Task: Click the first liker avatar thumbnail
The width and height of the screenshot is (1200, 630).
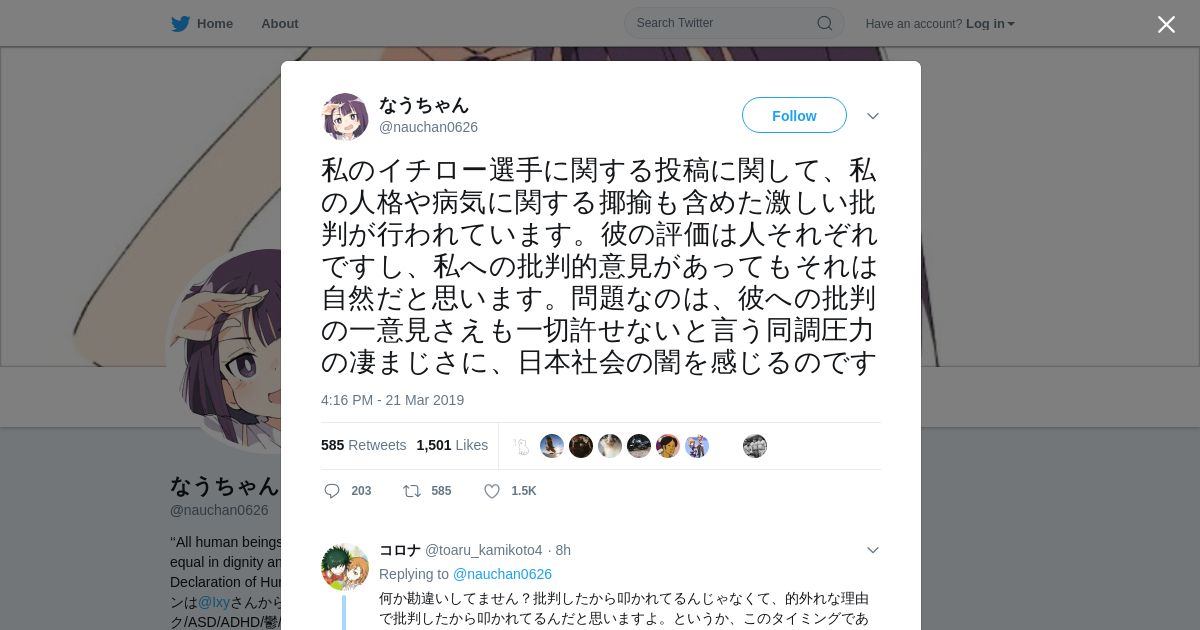Action: click(523, 446)
